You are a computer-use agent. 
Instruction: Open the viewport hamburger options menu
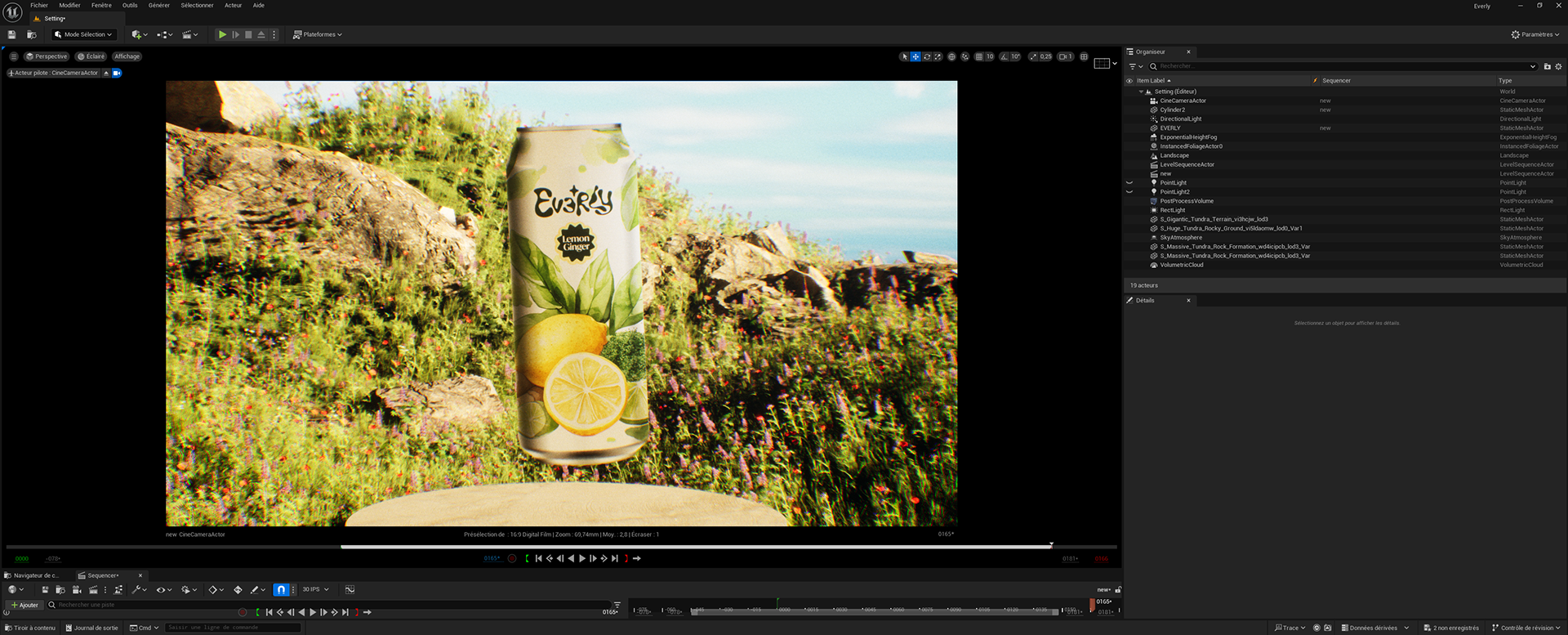pos(14,56)
